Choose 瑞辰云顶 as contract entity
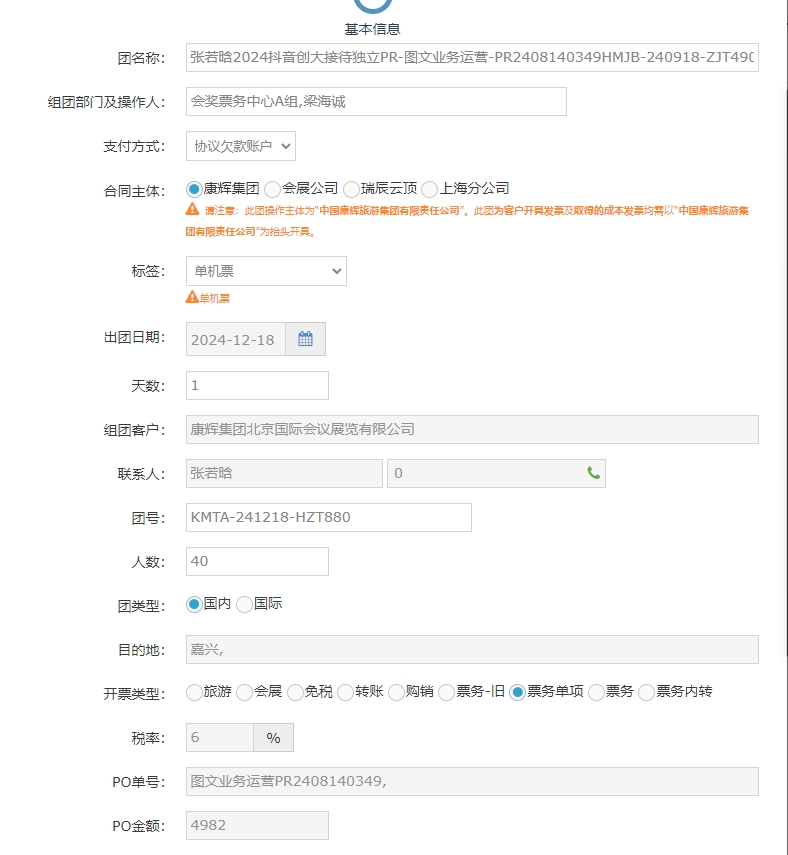This screenshot has height=855, width=788. point(351,188)
